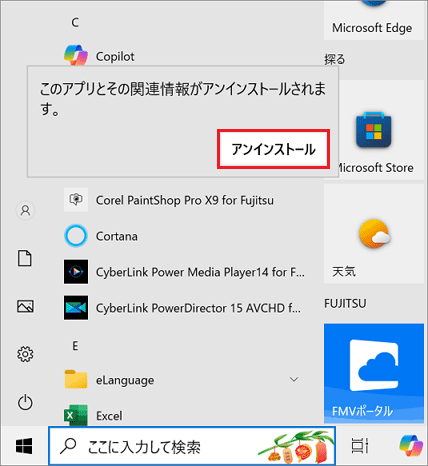Click the Windows Start button
428x466 pixels.
tap(24, 446)
